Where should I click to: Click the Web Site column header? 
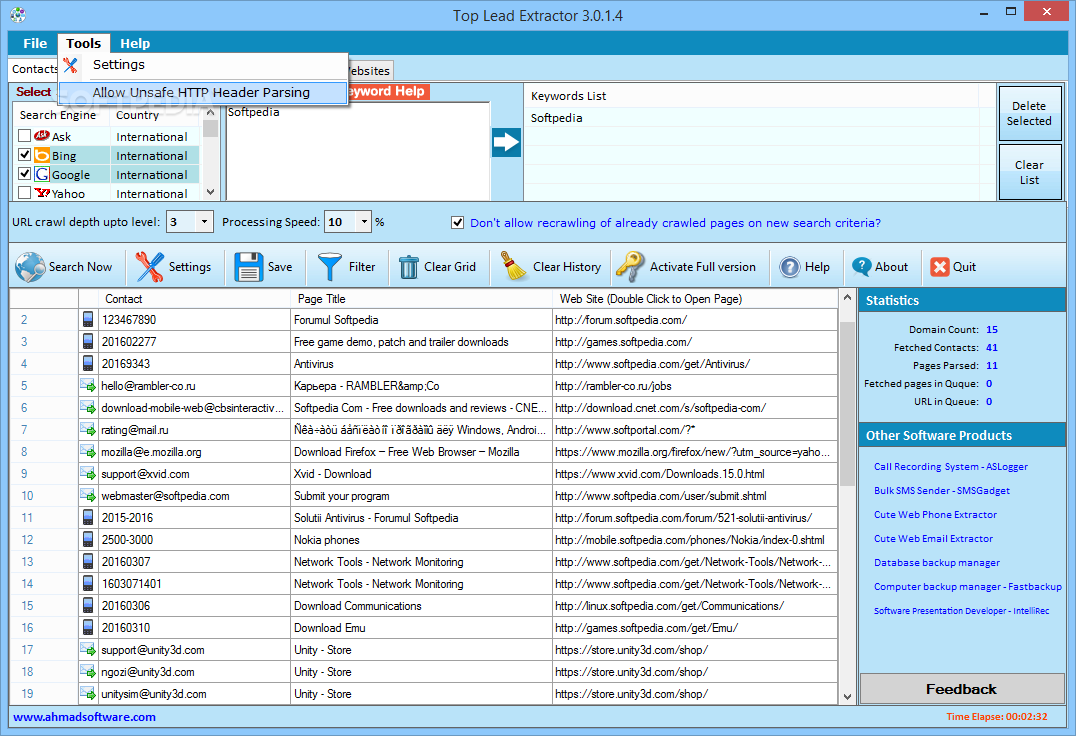pyautogui.click(x=694, y=299)
